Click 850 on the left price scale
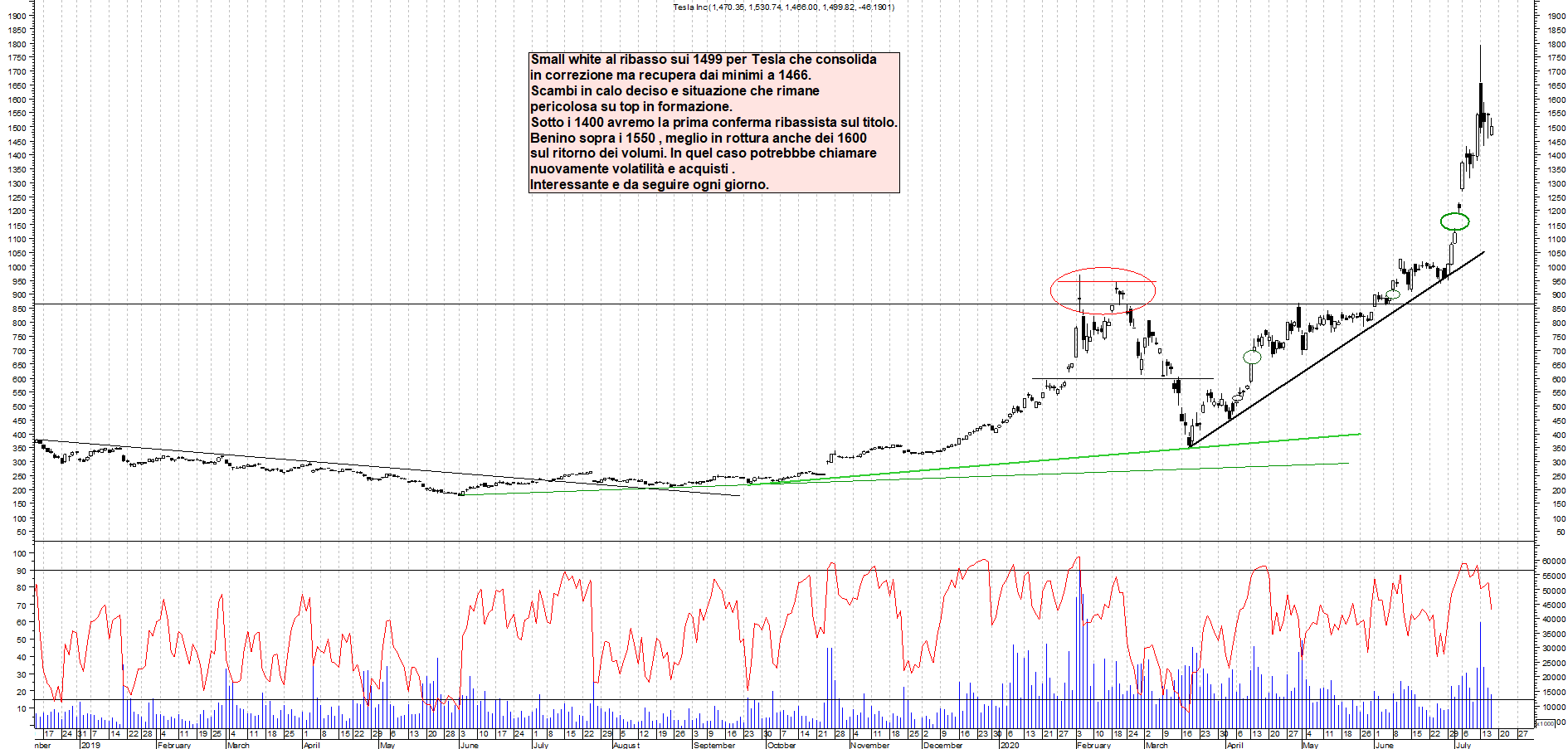This screenshot has height=749, width=1568. 18,309
